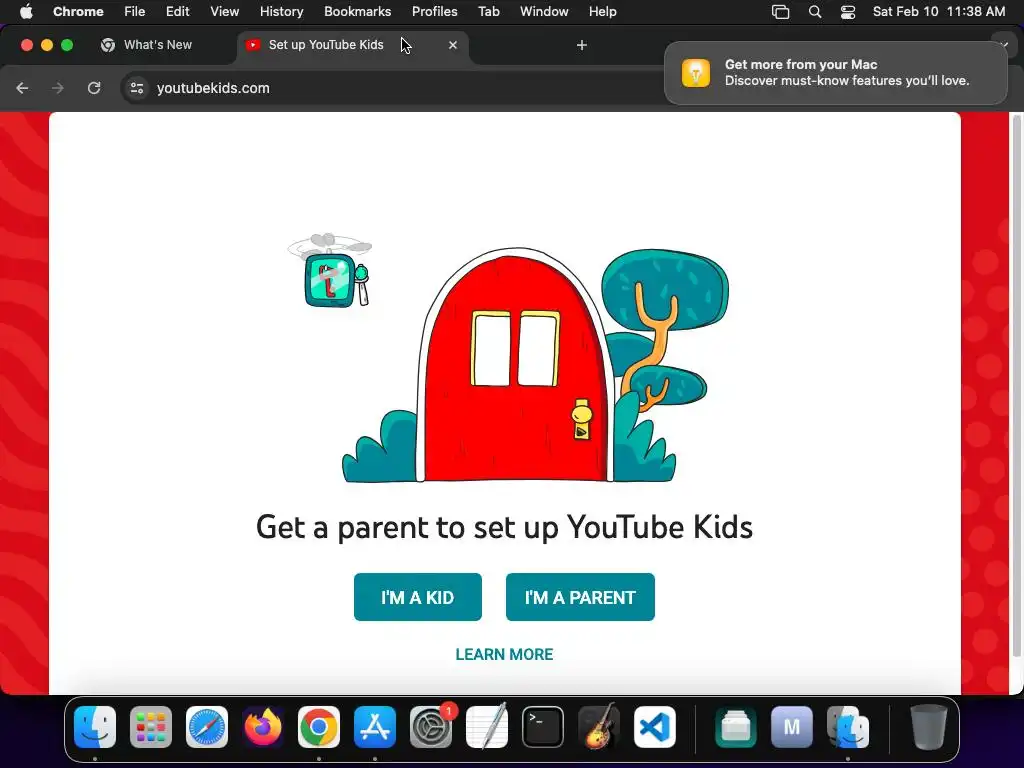Click the Chrome icon in the Dock

click(x=319, y=727)
